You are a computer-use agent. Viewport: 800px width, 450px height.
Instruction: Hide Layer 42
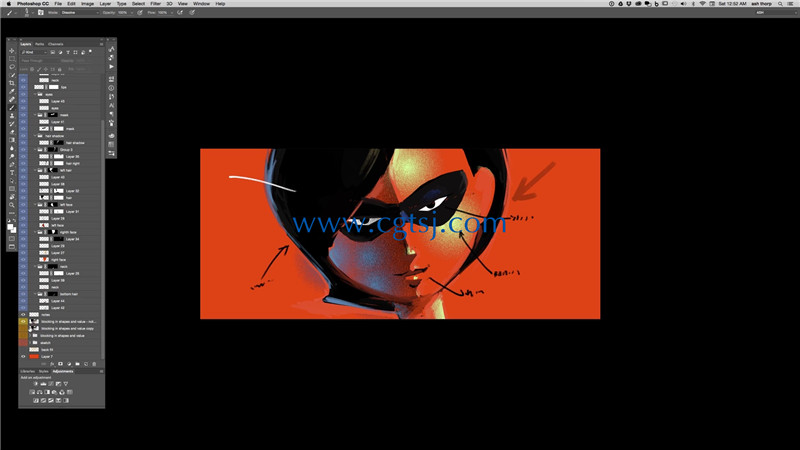click(x=23, y=308)
